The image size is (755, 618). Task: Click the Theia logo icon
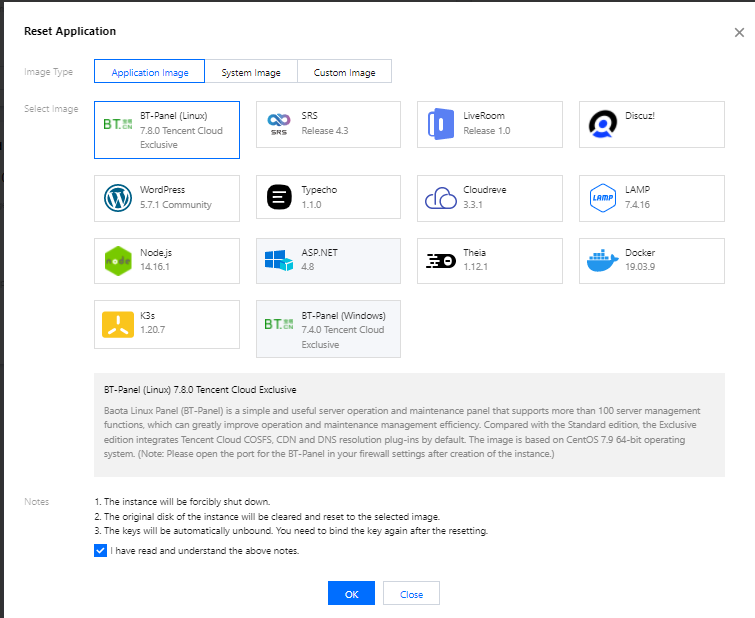(x=441, y=261)
